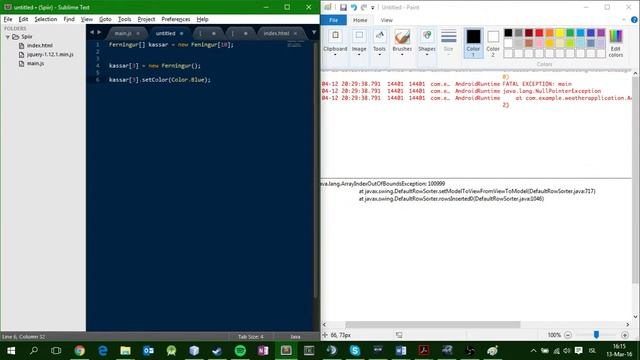Open Skype from the taskbar

point(355,351)
